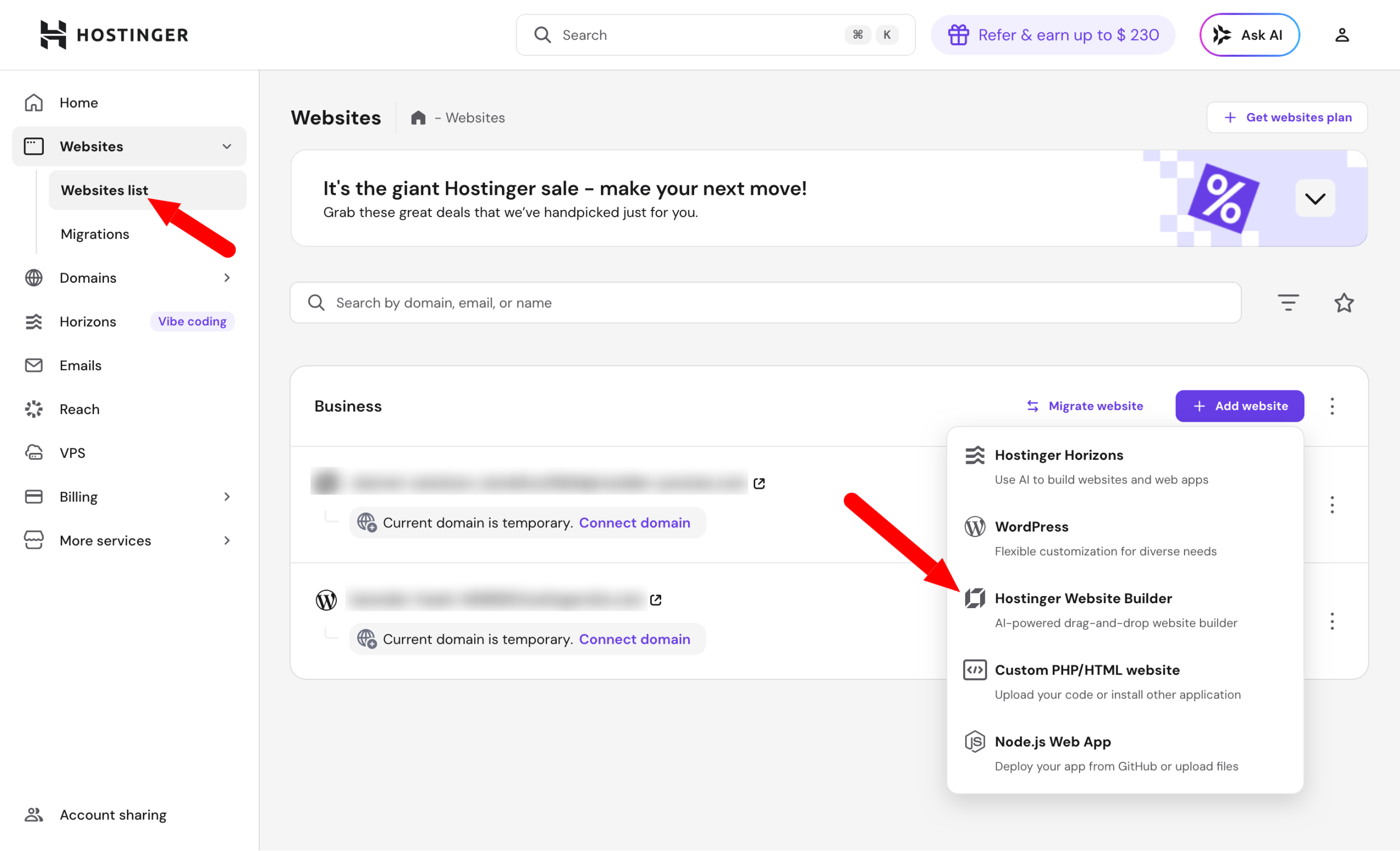Click Connect domain for WordPress website
The image size is (1400, 851).
[x=635, y=639]
